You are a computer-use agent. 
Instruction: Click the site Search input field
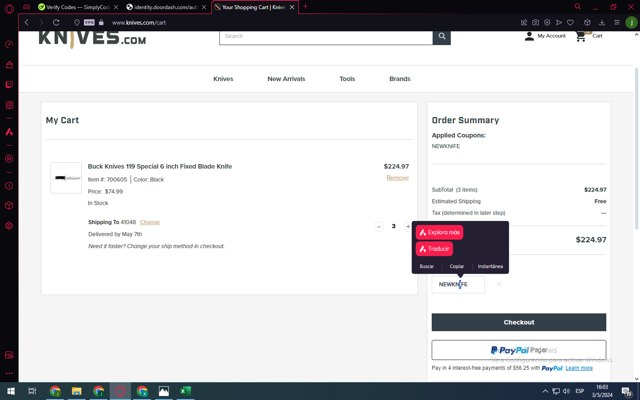(x=326, y=36)
